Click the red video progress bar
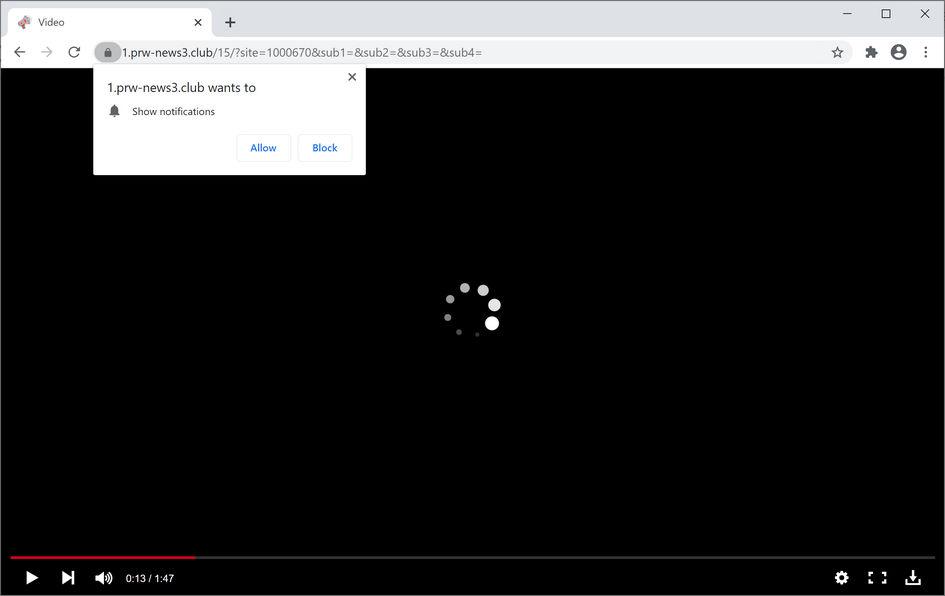This screenshot has width=945, height=596. (x=100, y=557)
